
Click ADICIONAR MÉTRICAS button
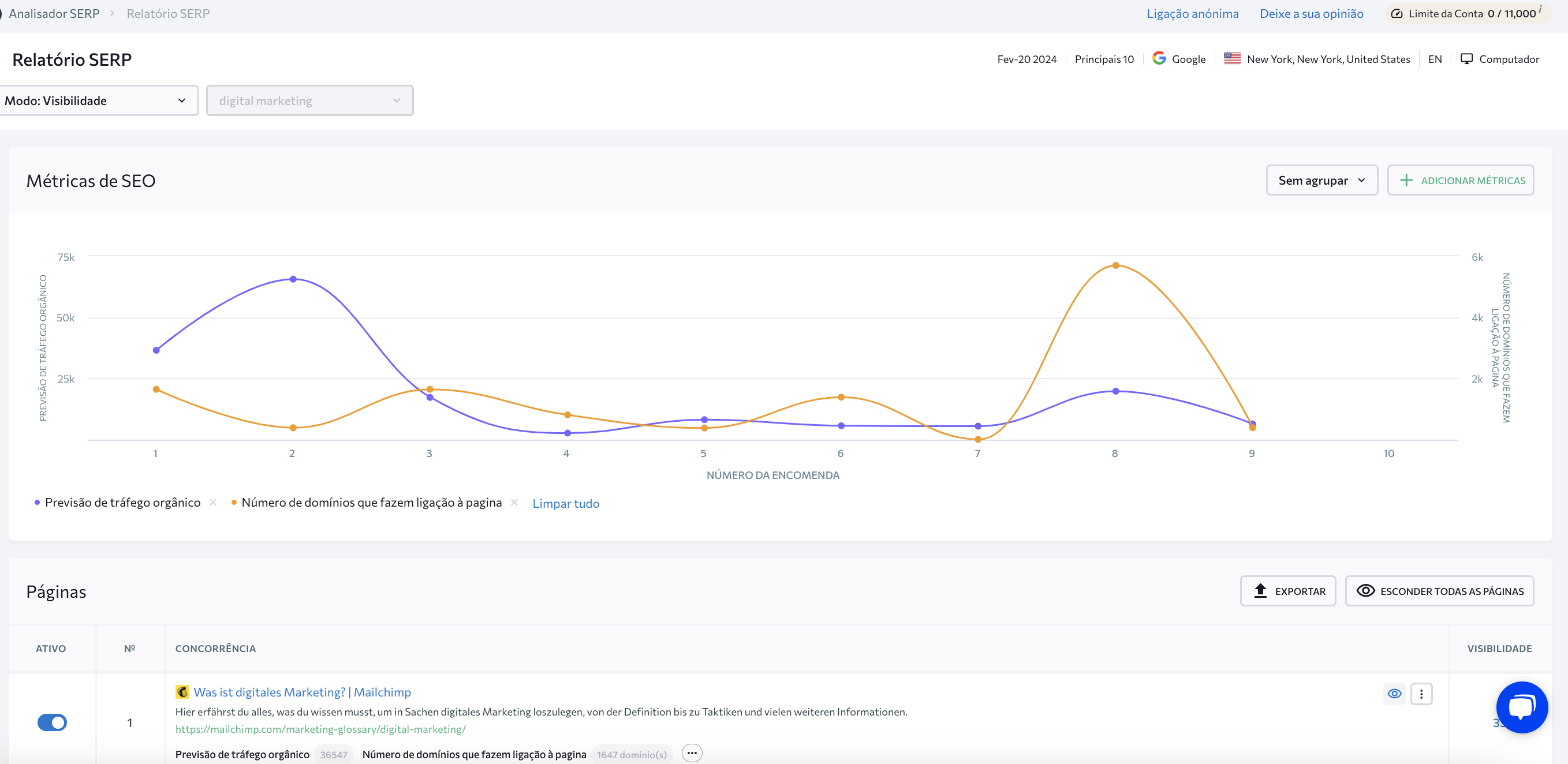coord(1460,180)
